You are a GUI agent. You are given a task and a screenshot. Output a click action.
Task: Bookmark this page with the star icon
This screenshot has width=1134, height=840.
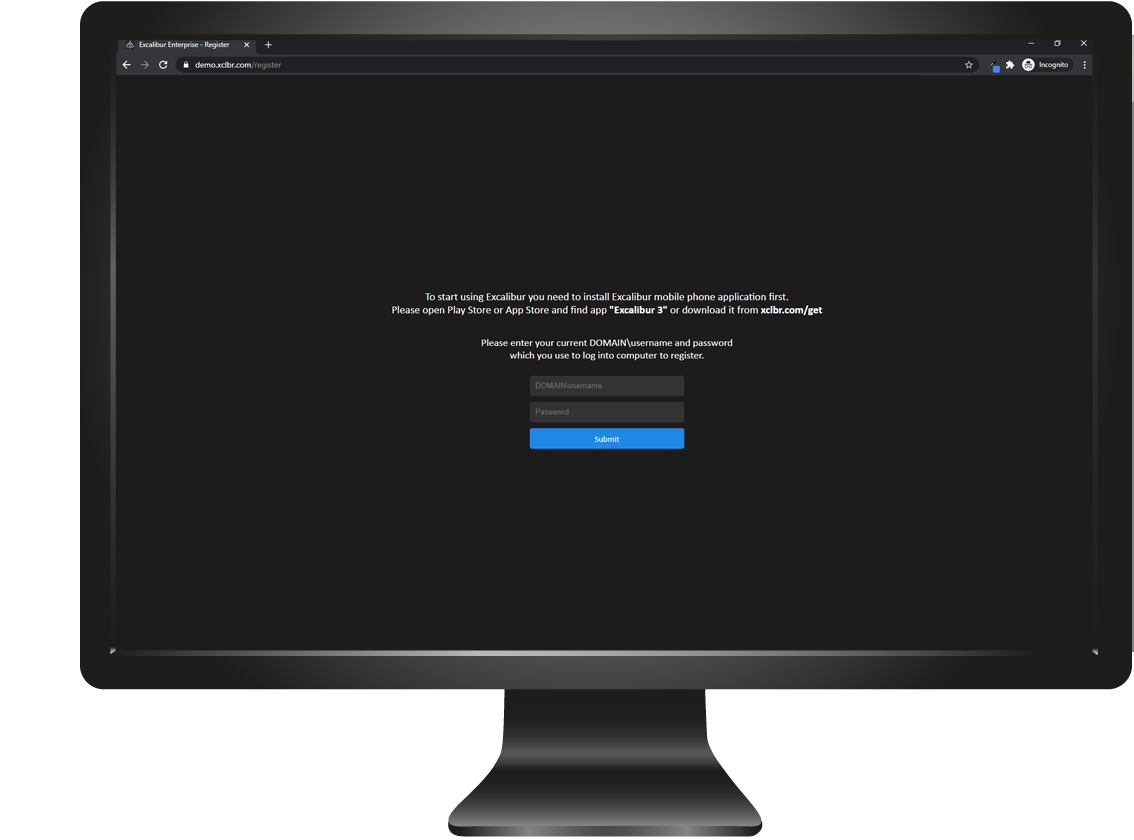[x=968, y=65]
